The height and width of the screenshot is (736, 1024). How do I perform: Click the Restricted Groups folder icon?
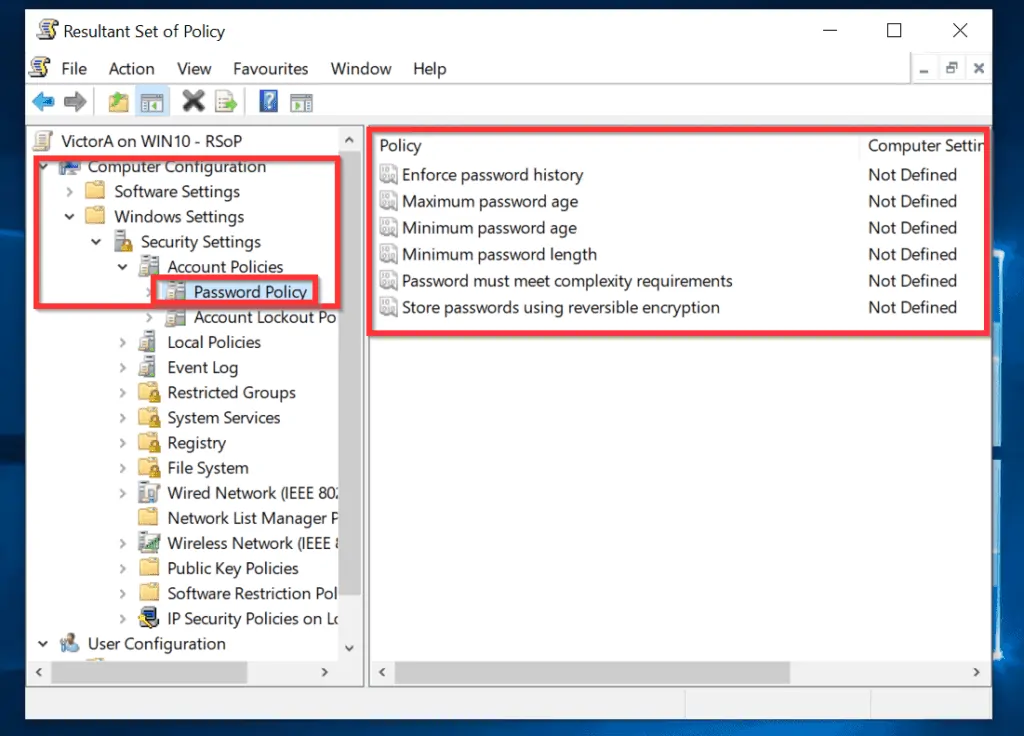tap(149, 392)
